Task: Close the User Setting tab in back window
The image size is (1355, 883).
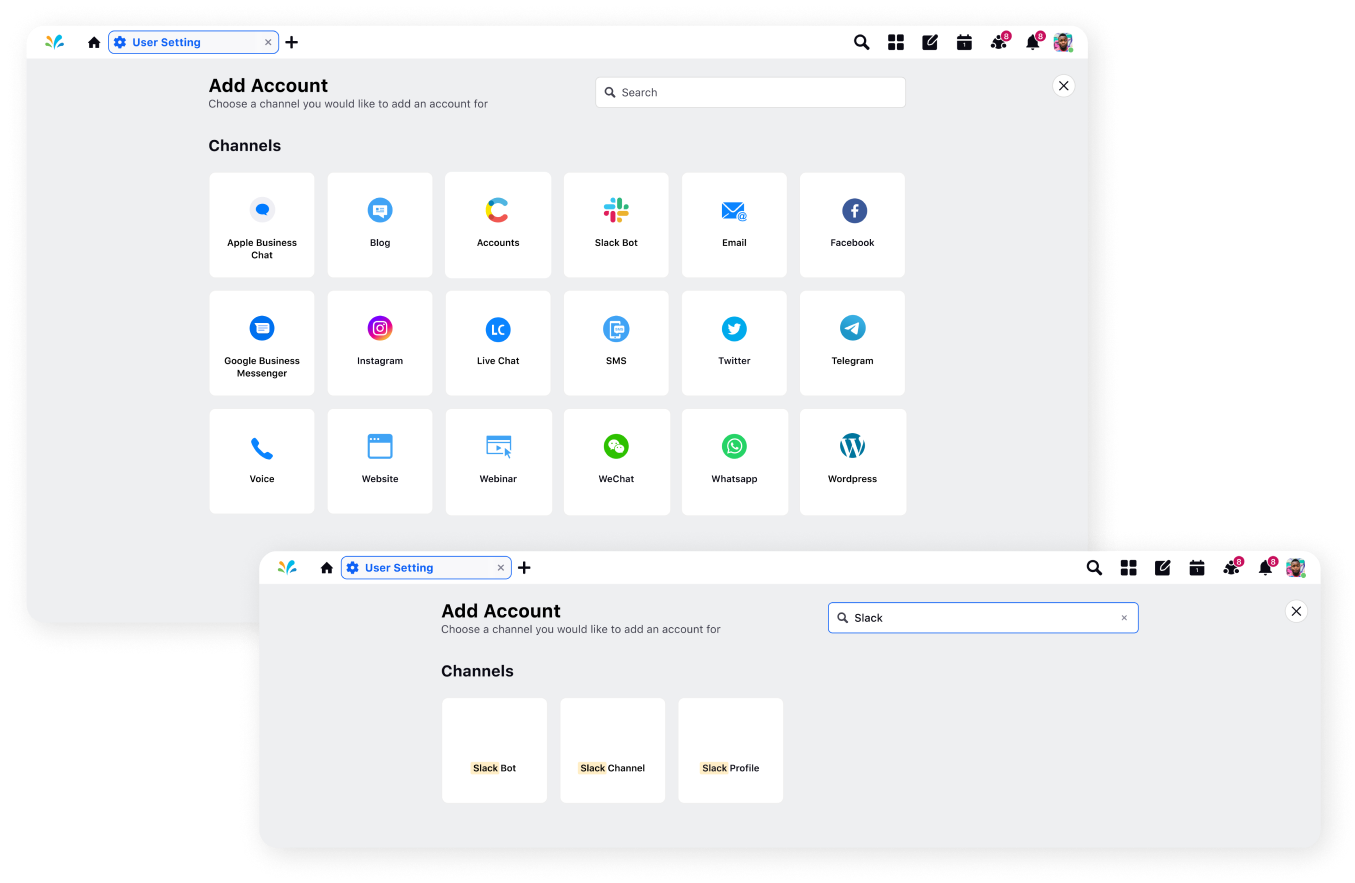Action: (268, 42)
